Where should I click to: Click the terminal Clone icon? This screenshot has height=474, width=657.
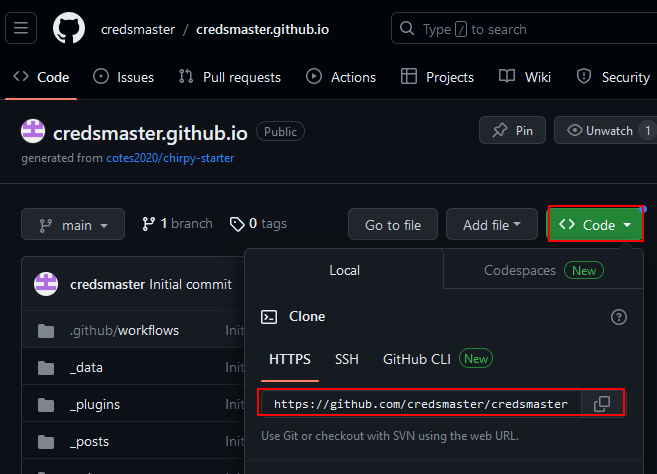[x=269, y=317]
